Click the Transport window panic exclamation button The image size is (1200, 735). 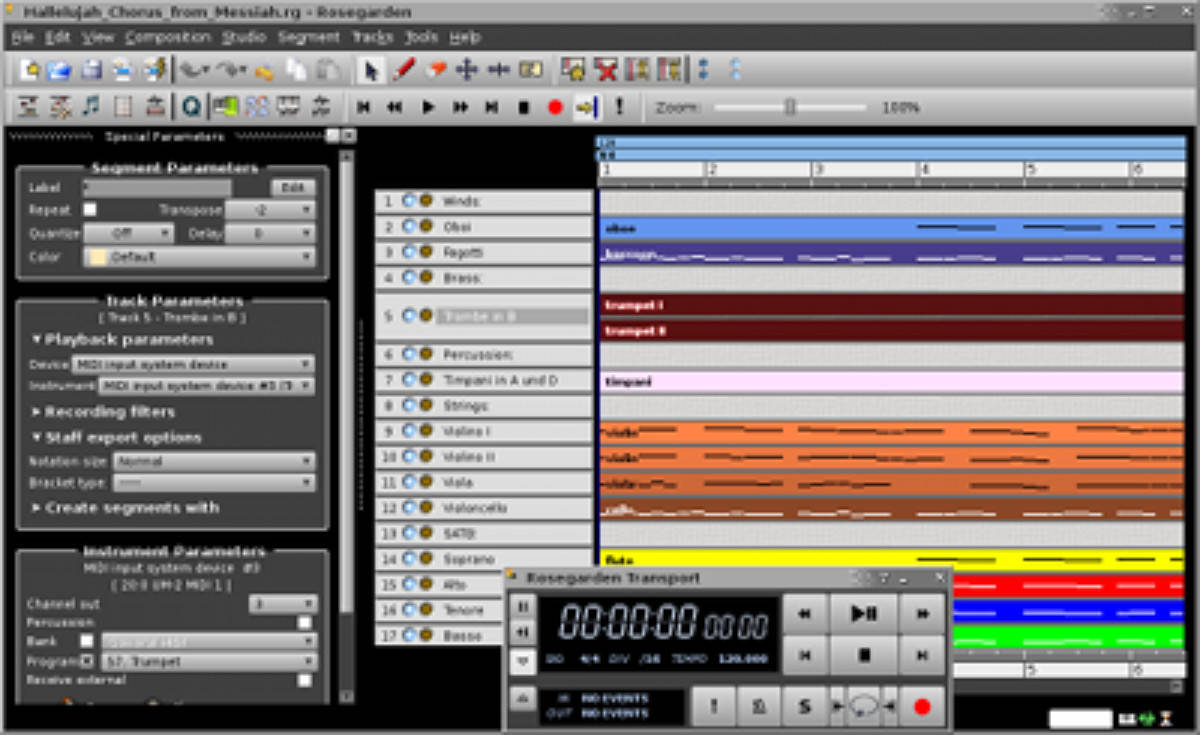[713, 707]
